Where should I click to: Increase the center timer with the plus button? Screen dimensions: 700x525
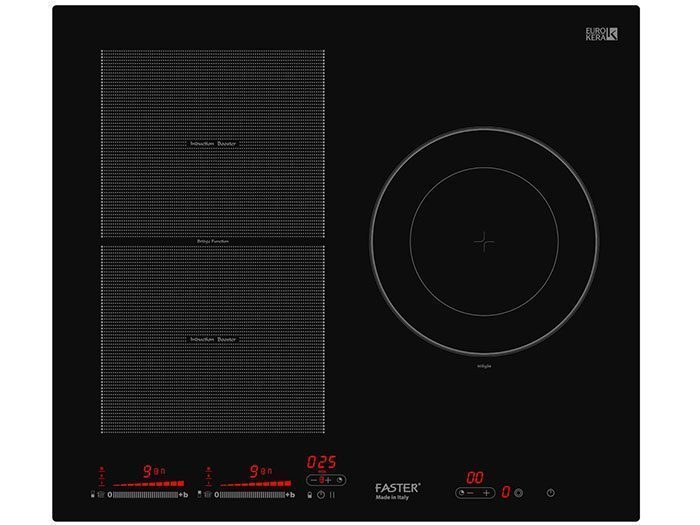(327, 480)
